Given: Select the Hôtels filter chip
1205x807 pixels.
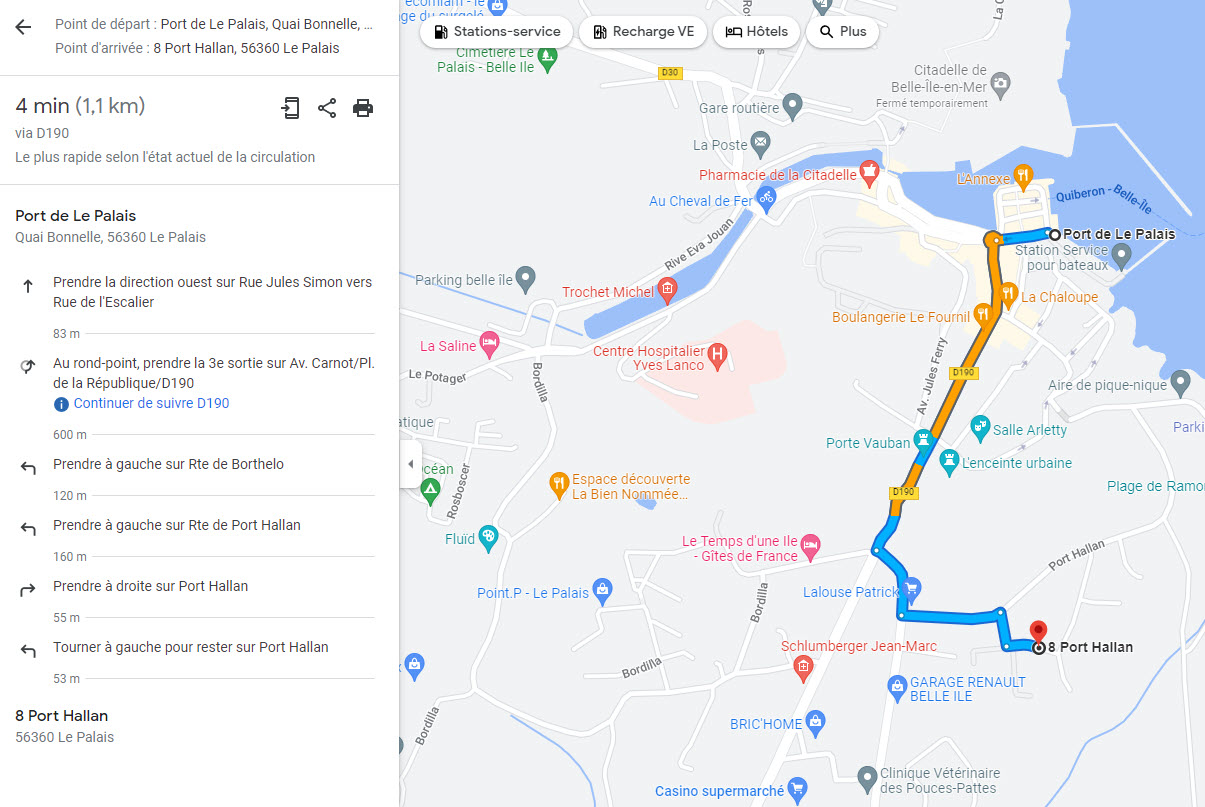Looking at the screenshot, I should click(x=757, y=32).
